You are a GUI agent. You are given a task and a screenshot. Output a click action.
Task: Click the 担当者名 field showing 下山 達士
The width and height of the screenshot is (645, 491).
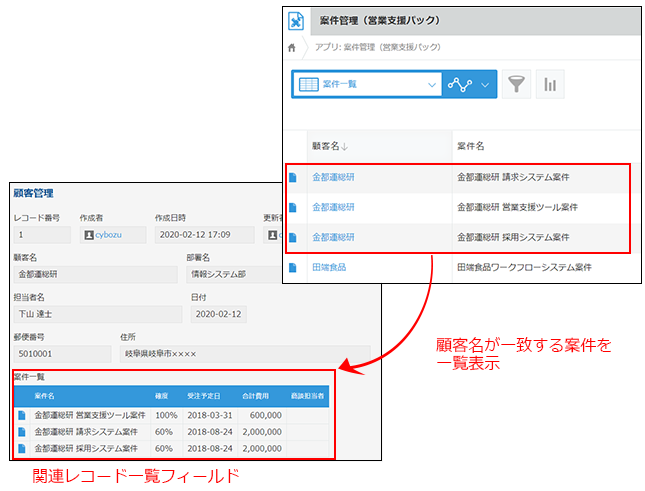(x=96, y=314)
